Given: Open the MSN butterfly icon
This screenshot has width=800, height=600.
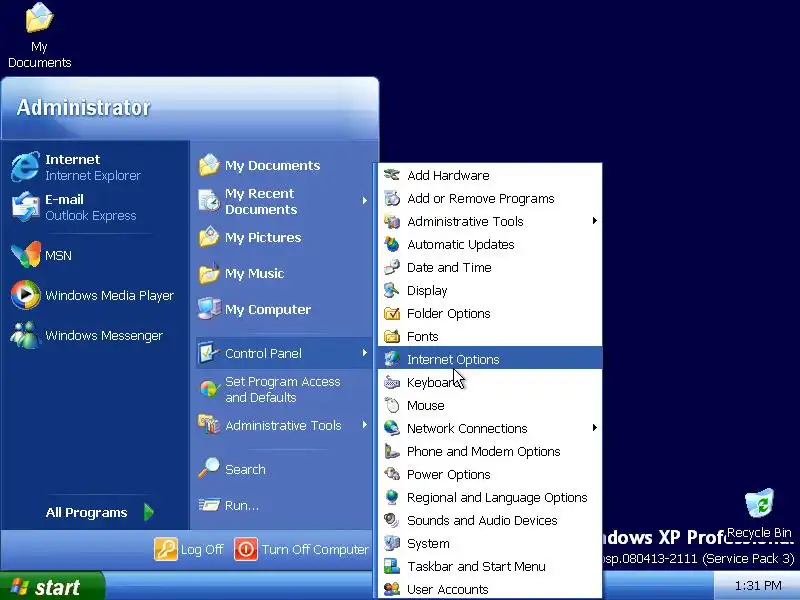Looking at the screenshot, I should click(26, 255).
